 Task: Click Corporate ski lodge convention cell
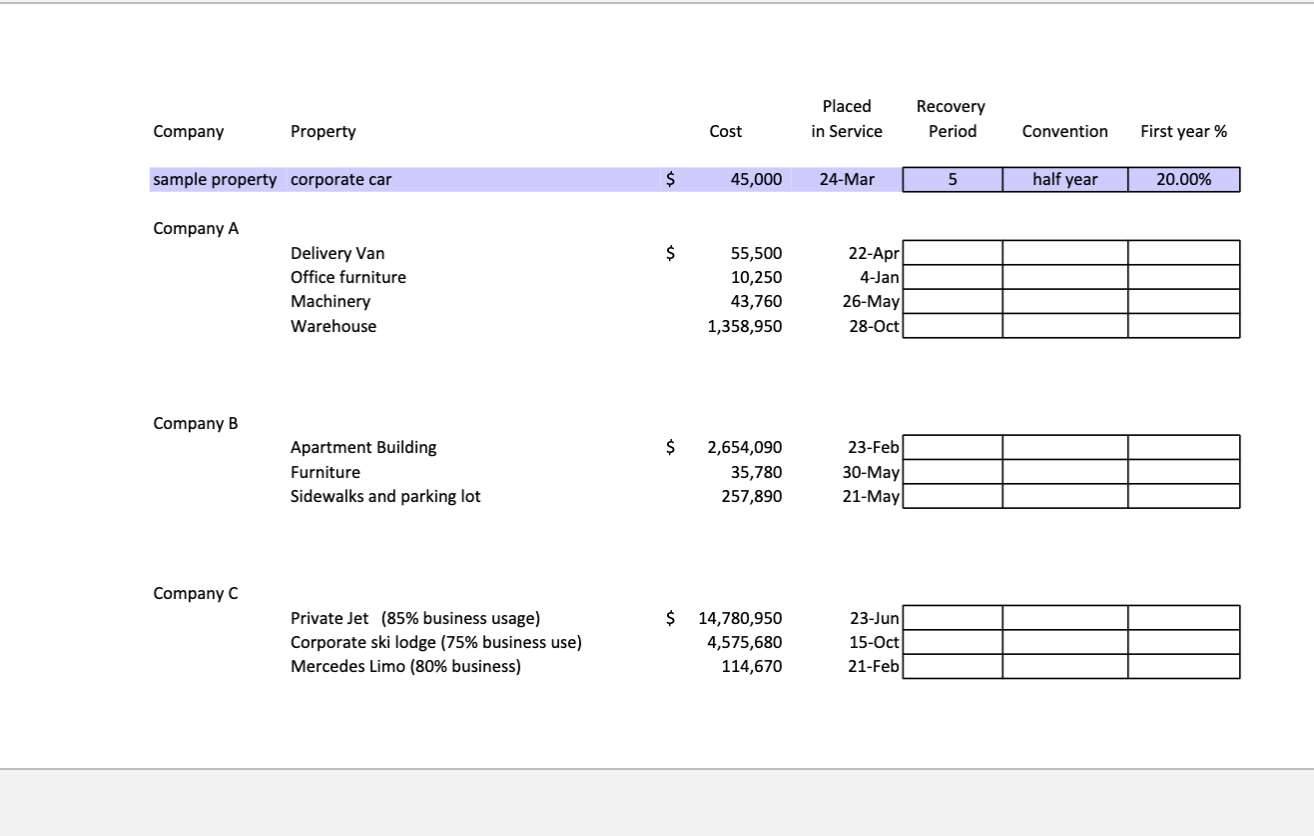[1065, 642]
